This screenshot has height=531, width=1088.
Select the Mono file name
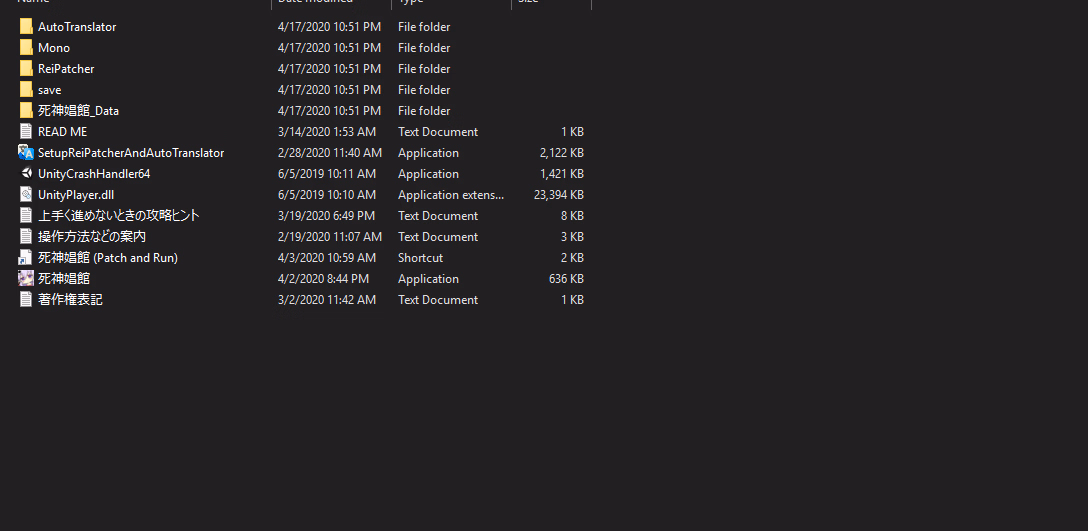pyautogui.click(x=54, y=48)
